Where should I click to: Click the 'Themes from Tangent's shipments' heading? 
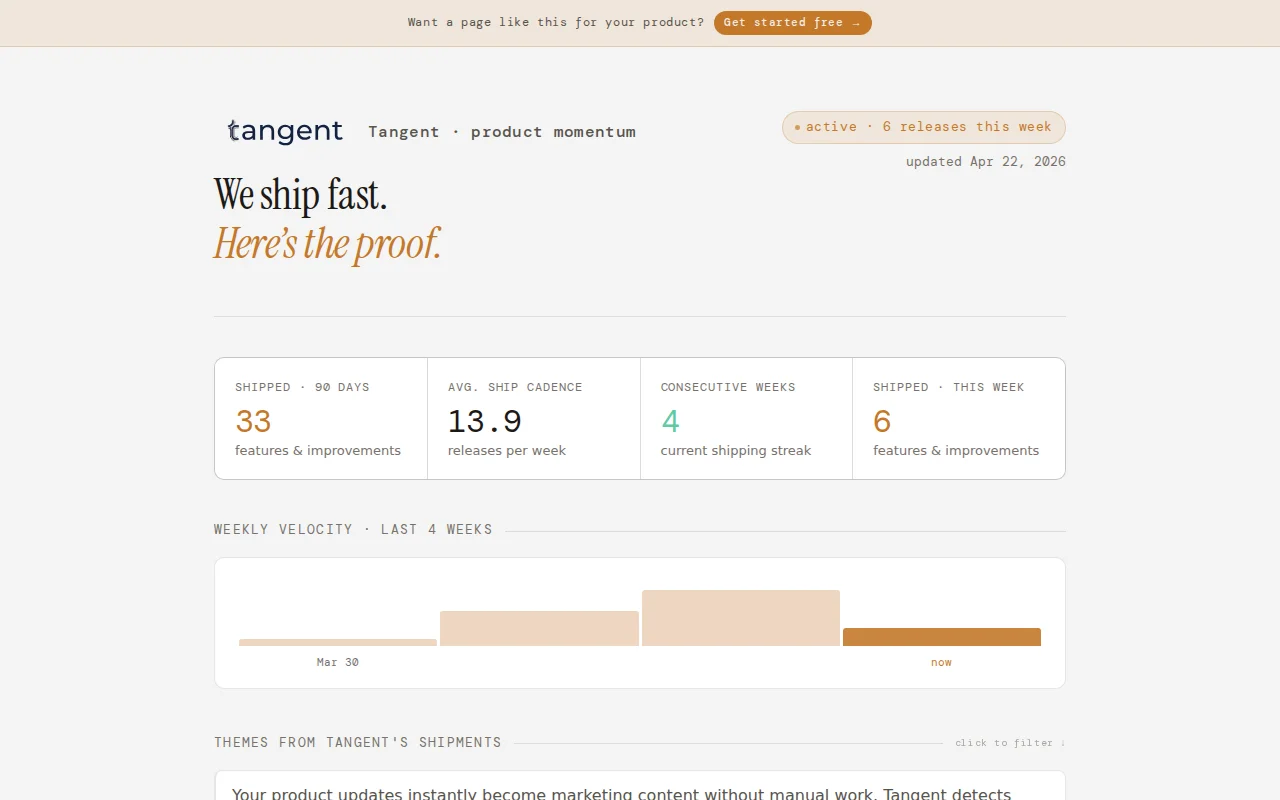358,742
